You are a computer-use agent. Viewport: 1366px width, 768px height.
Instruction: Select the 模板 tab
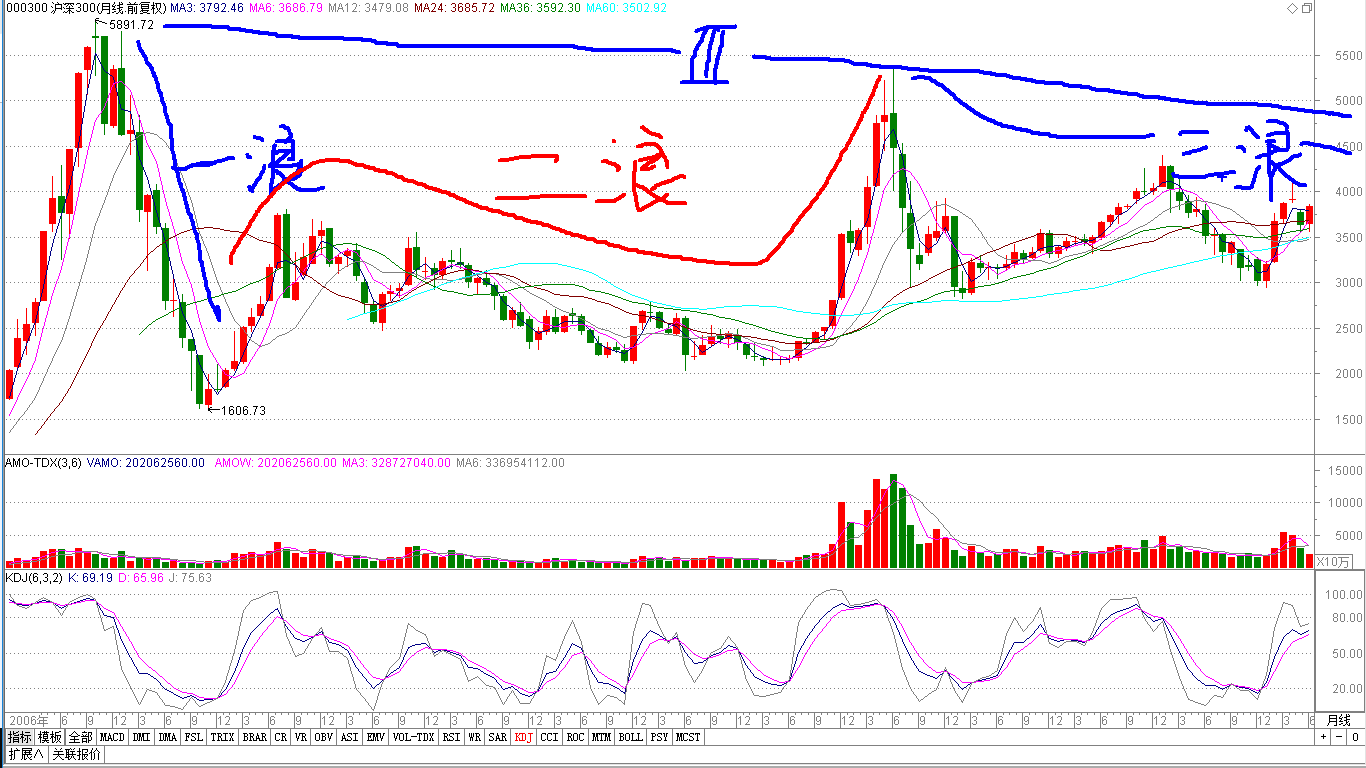pos(50,737)
